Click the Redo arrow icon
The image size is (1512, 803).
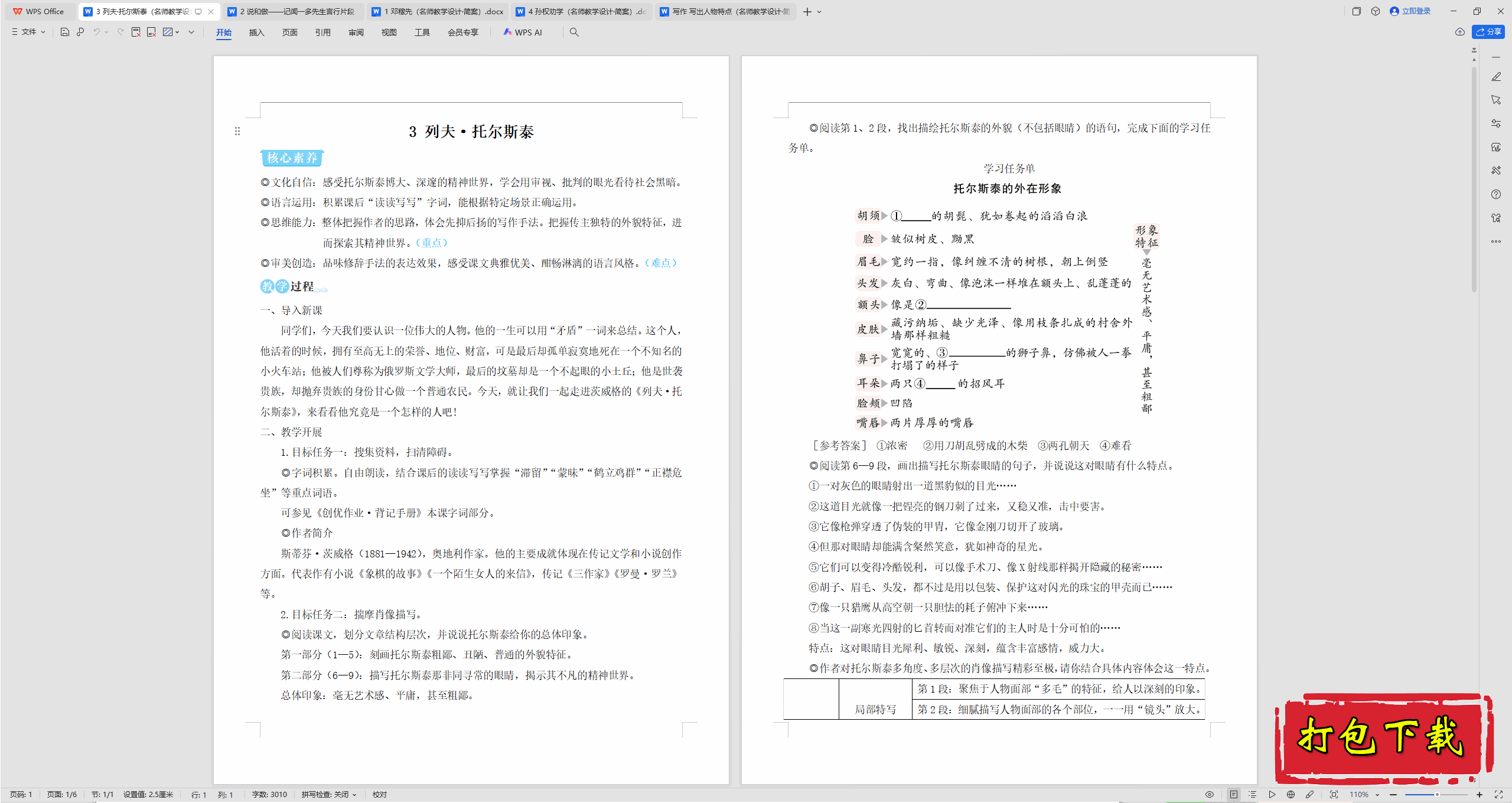[x=120, y=32]
